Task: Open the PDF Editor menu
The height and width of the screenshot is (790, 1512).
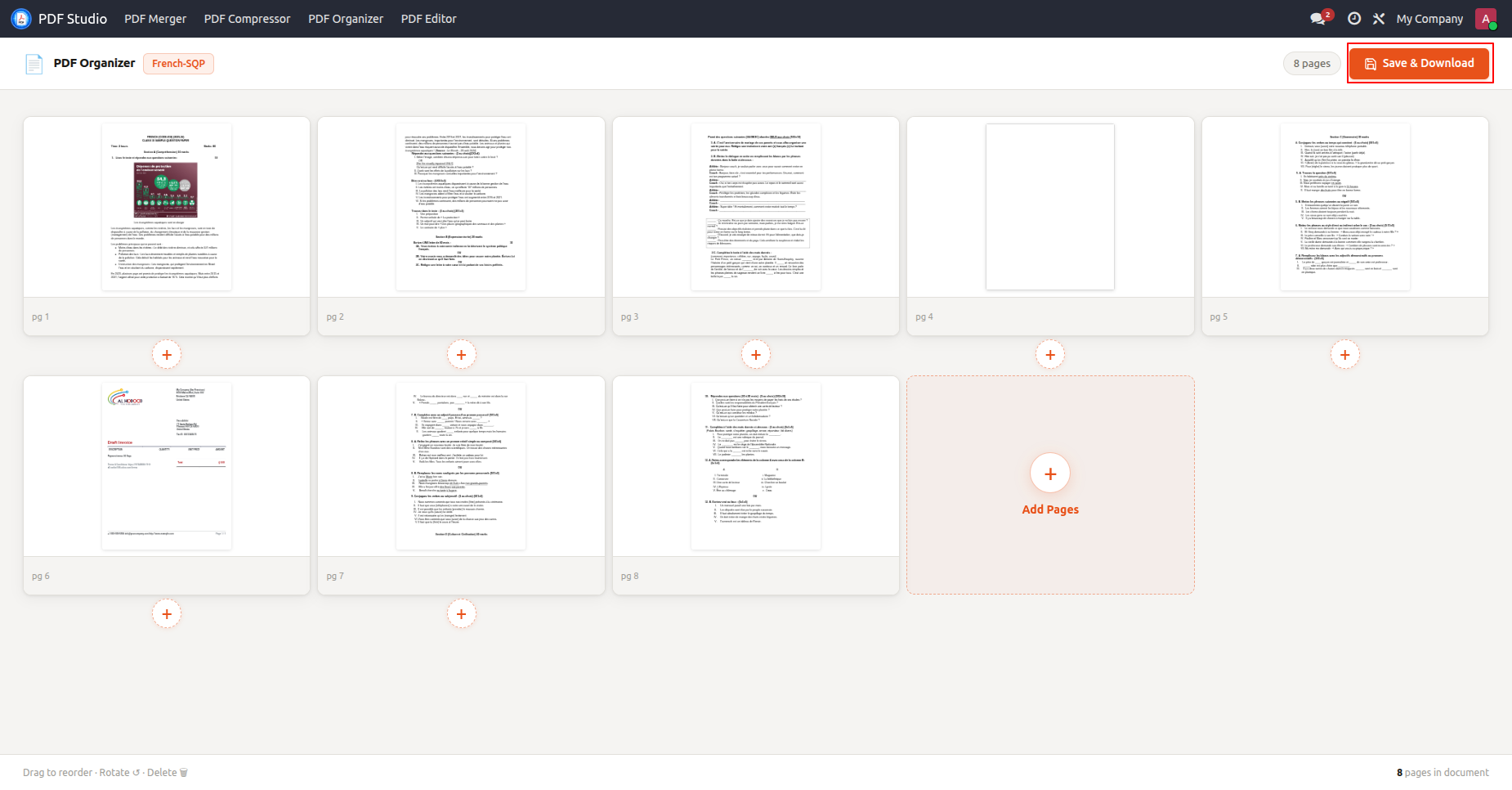Action: point(428,19)
